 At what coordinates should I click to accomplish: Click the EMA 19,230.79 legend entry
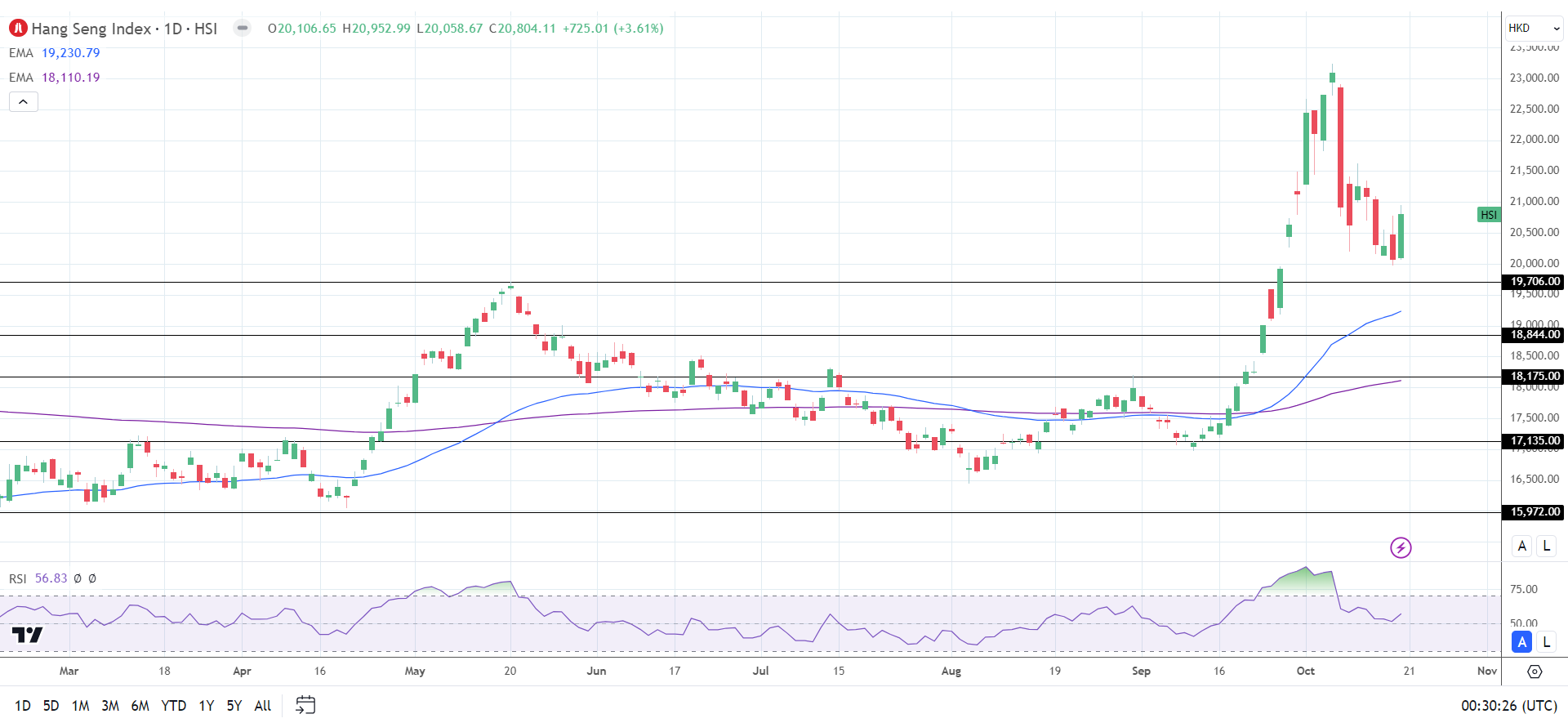[55, 53]
